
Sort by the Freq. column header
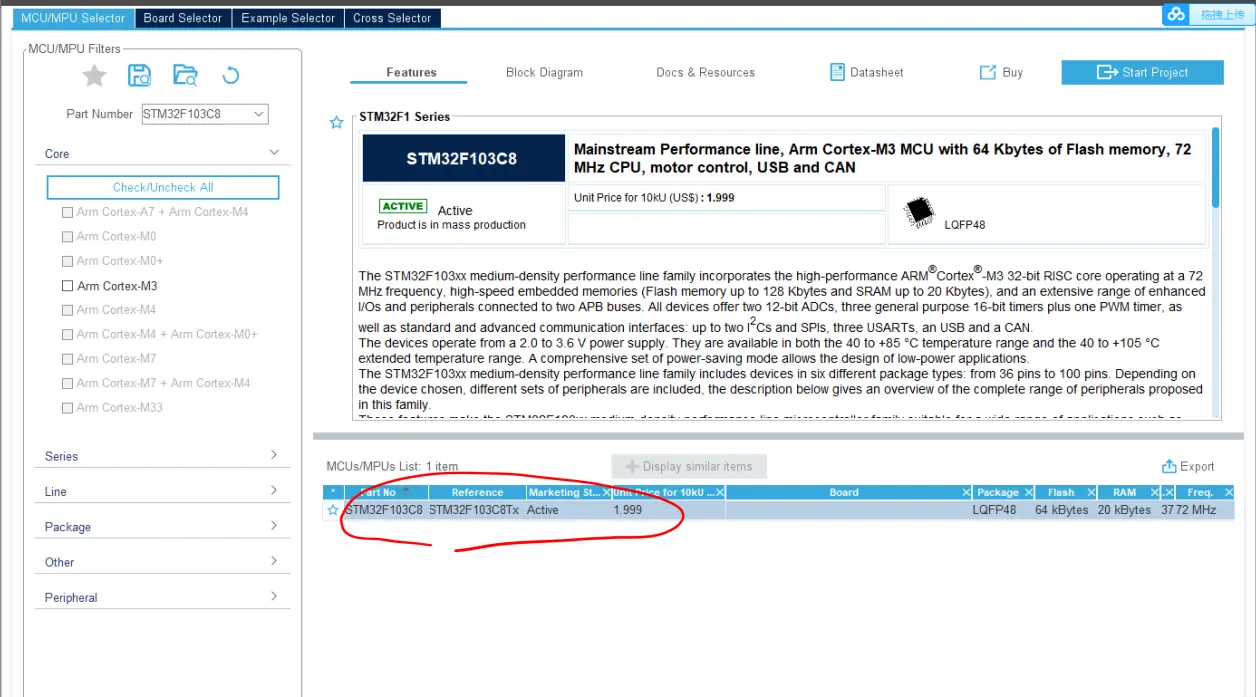(x=1200, y=492)
